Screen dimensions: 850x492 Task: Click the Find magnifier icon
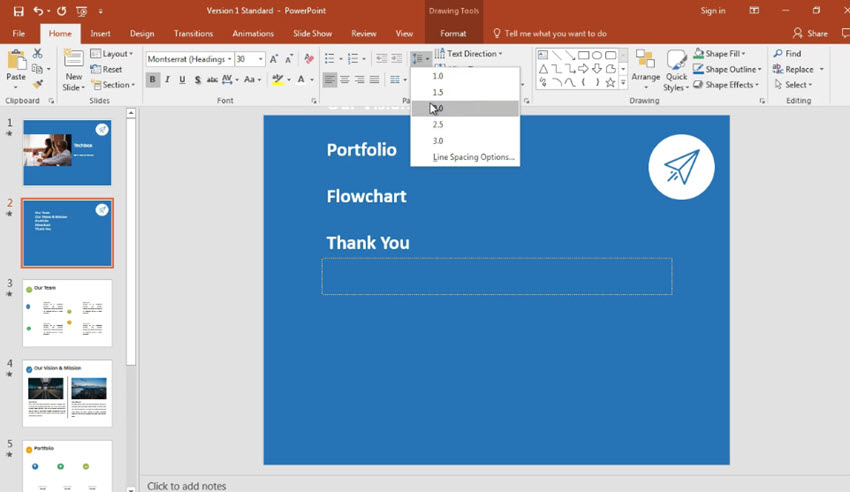777,54
